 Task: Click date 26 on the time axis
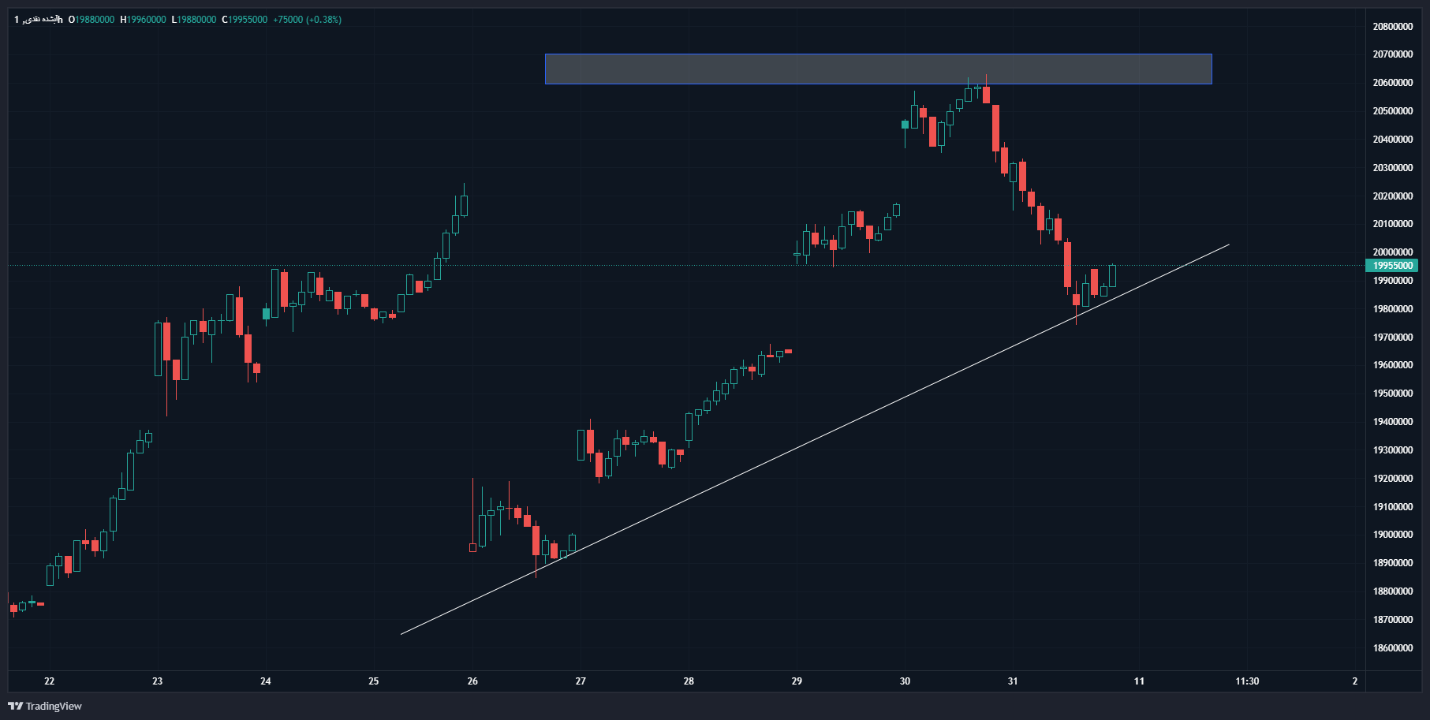[x=472, y=681]
